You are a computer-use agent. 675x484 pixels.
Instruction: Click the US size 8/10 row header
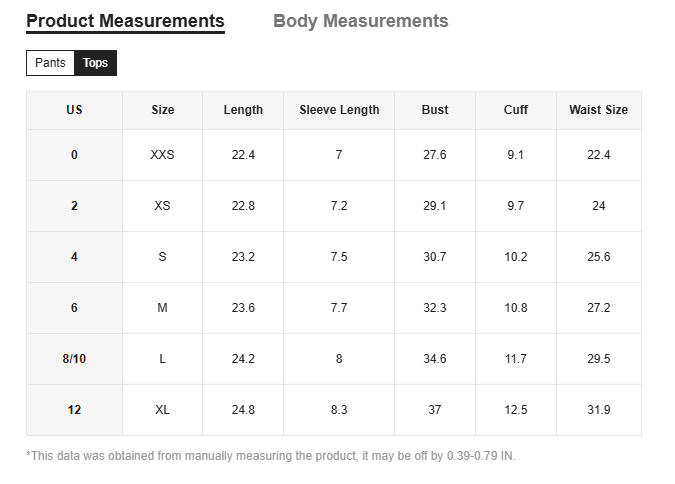[x=74, y=359]
